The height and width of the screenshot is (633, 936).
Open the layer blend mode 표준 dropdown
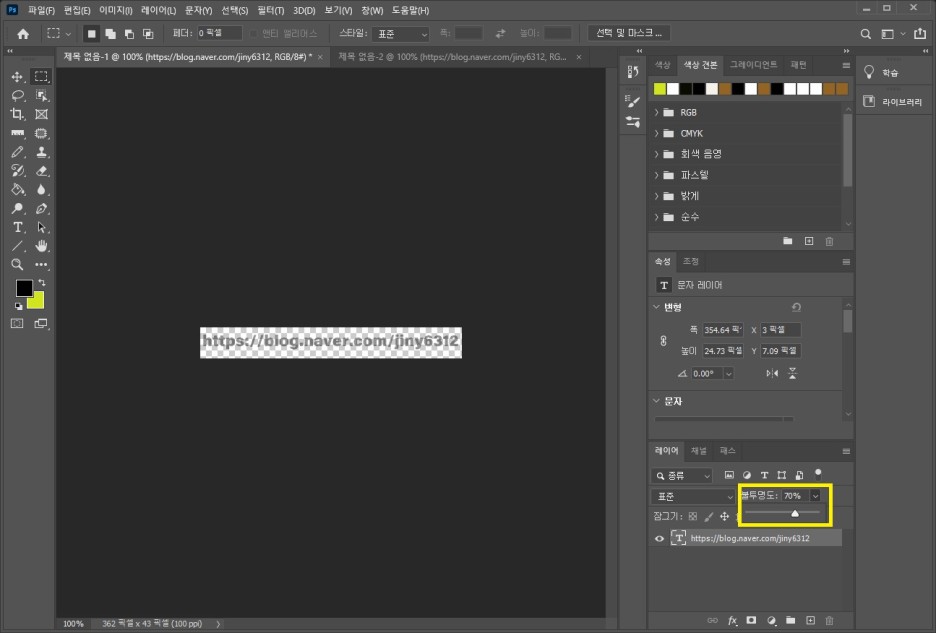pos(693,496)
